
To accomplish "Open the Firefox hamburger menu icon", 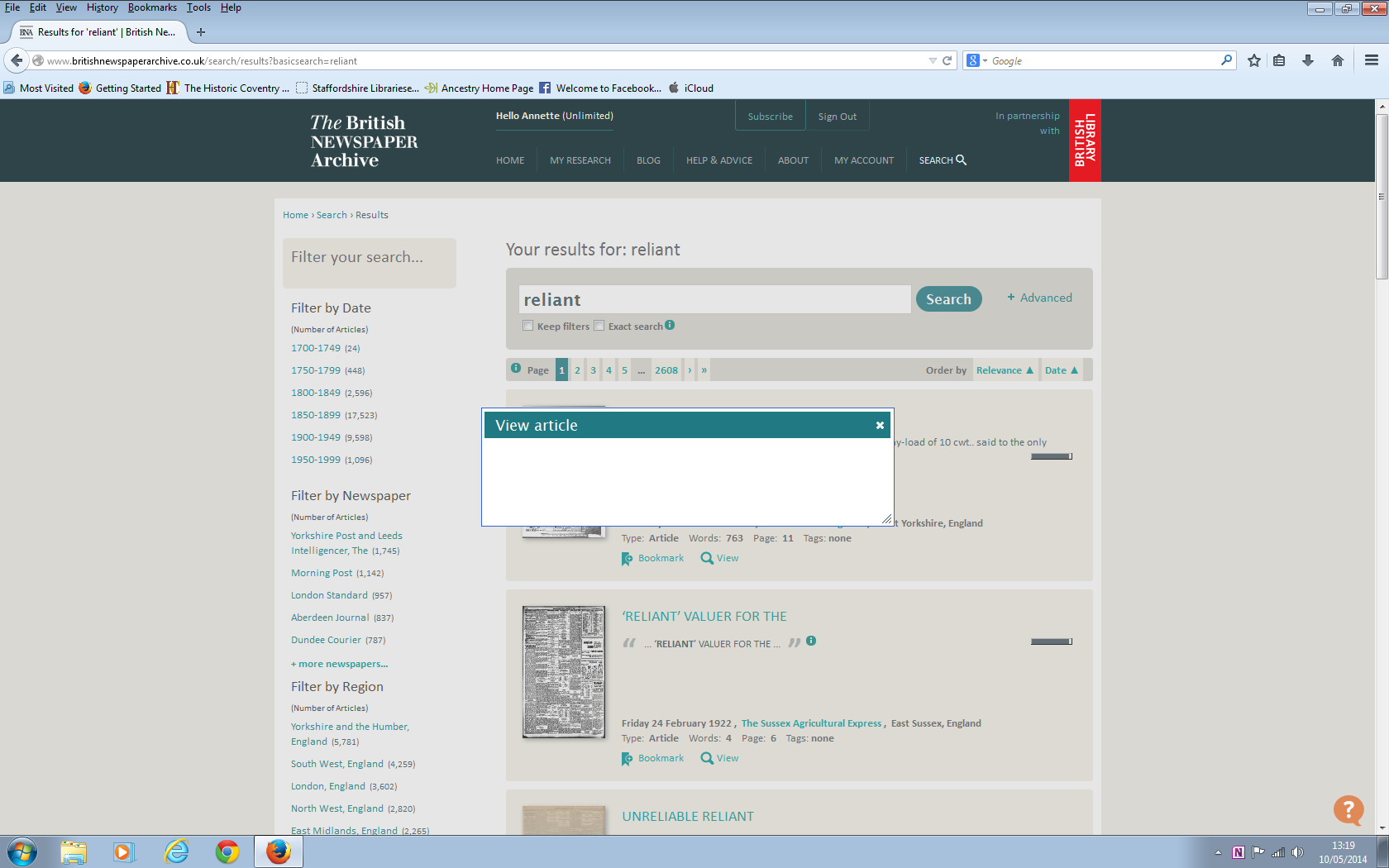I will [1372, 60].
